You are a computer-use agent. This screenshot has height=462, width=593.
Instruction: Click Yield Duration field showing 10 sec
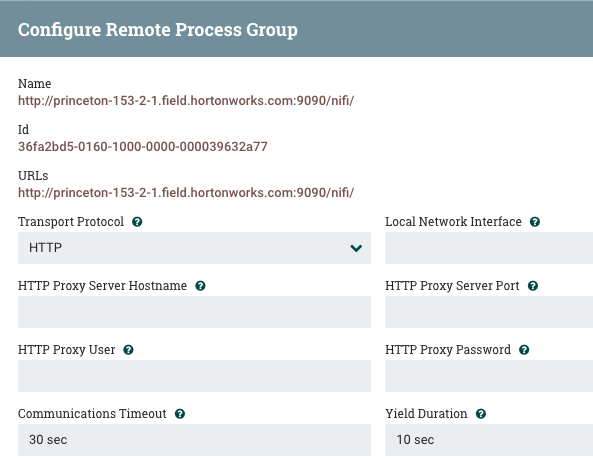coord(489,440)
